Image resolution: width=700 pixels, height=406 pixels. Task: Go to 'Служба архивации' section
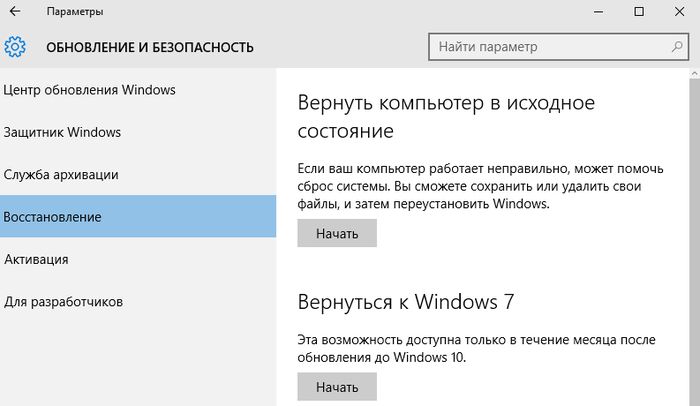tap(61, 174)
